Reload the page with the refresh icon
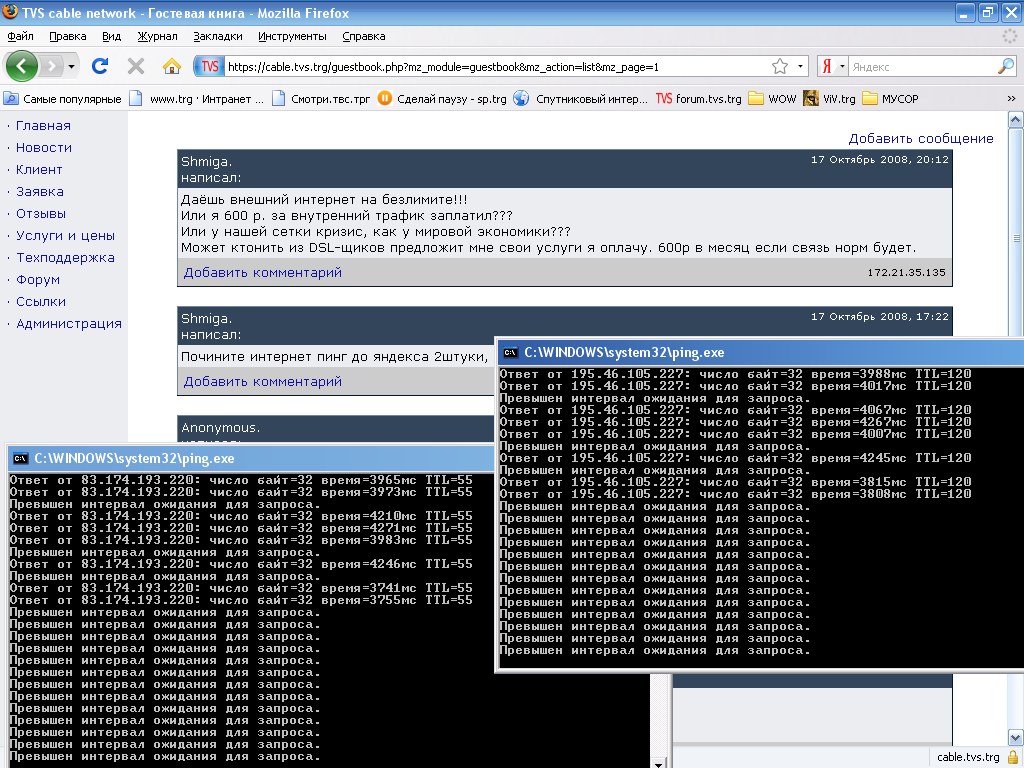The image size is (1024, 768). click(99, 66)
